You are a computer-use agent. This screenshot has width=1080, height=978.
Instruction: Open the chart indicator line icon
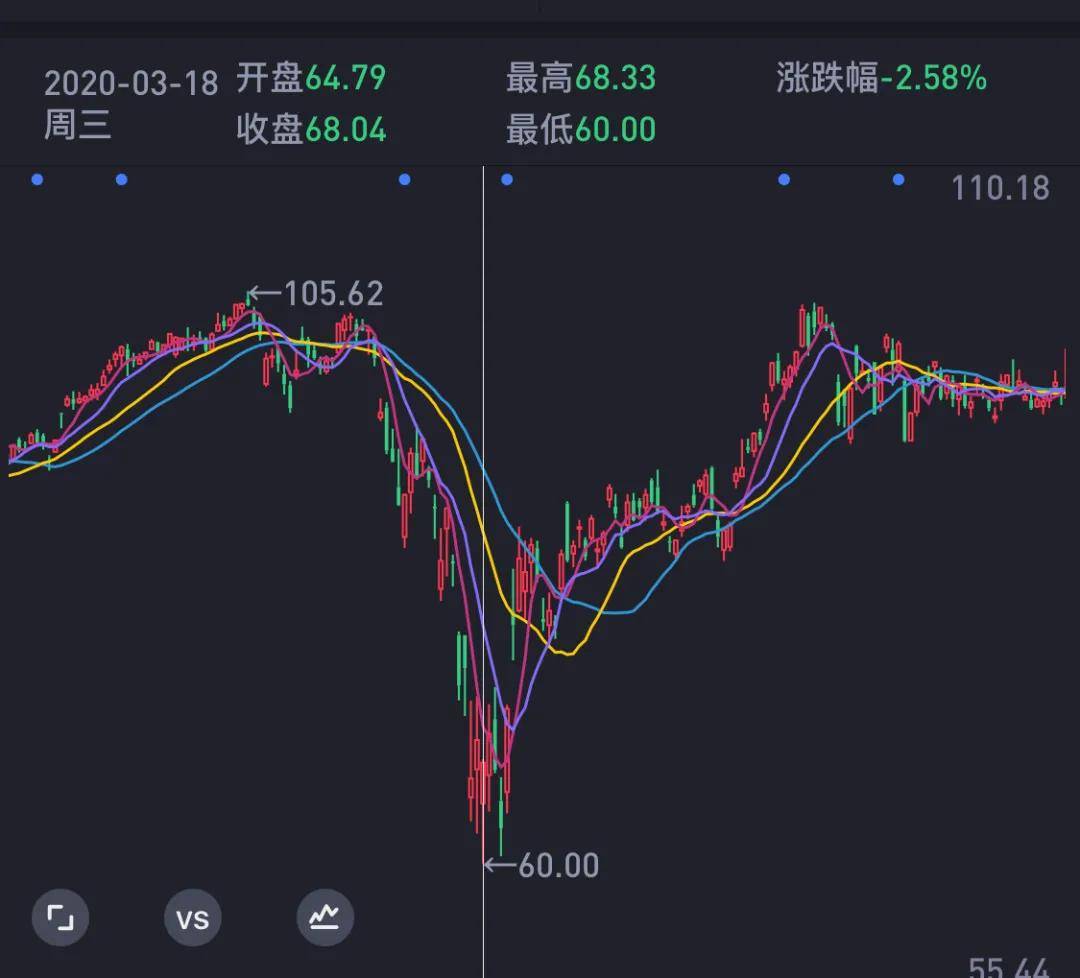click(x=325, y=917)
